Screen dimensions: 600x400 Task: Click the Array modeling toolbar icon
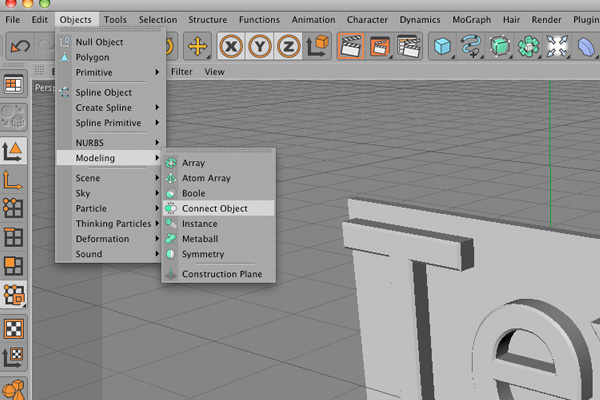click(x=528, y=46)
